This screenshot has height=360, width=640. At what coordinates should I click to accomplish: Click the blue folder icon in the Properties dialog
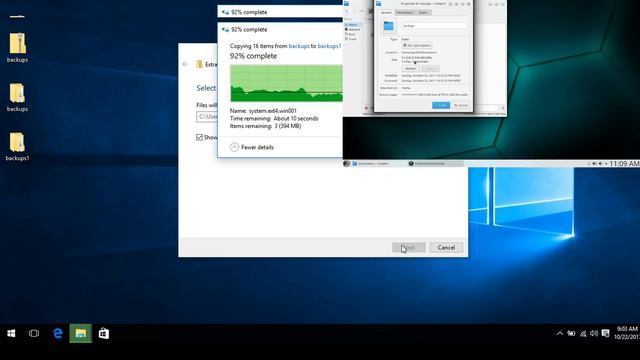[x=388, y=26]
